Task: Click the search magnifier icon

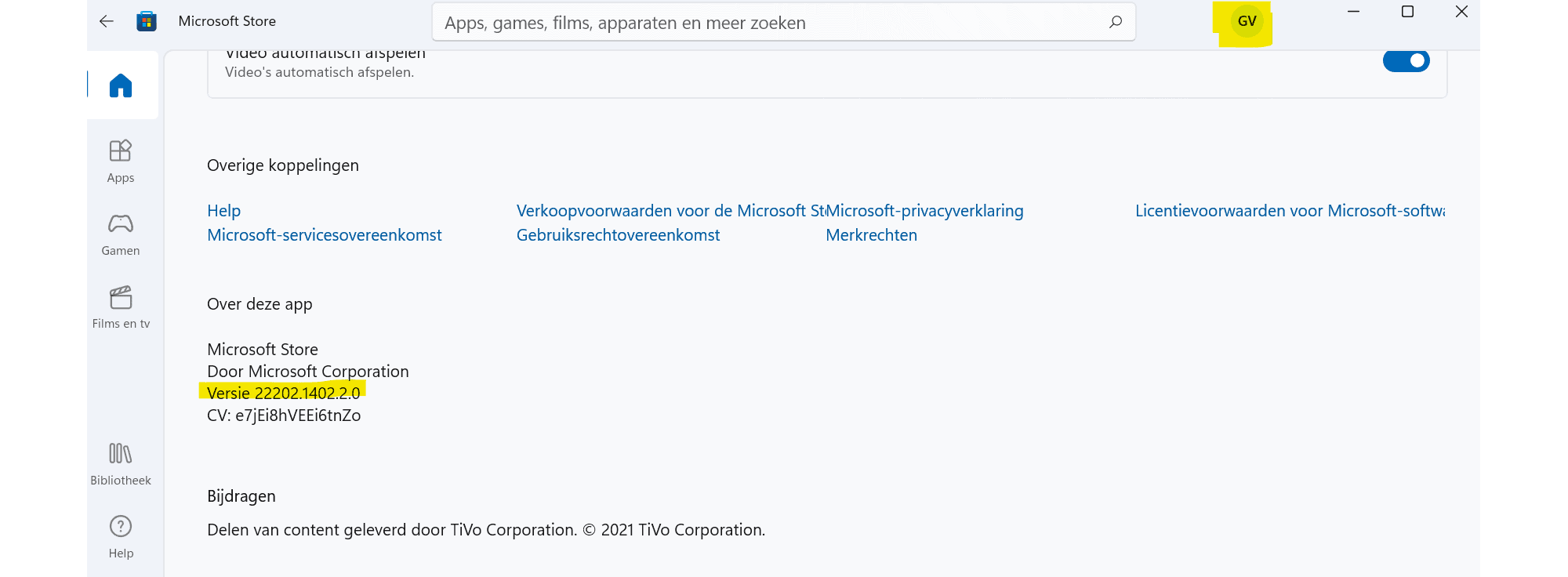Action: [x=1116, y=22]
